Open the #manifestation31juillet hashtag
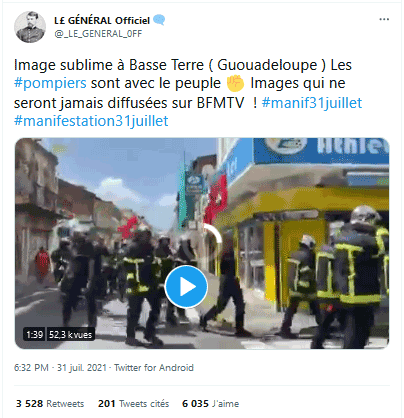Screen dimensions: 404x418 click(x=91, y=121)
